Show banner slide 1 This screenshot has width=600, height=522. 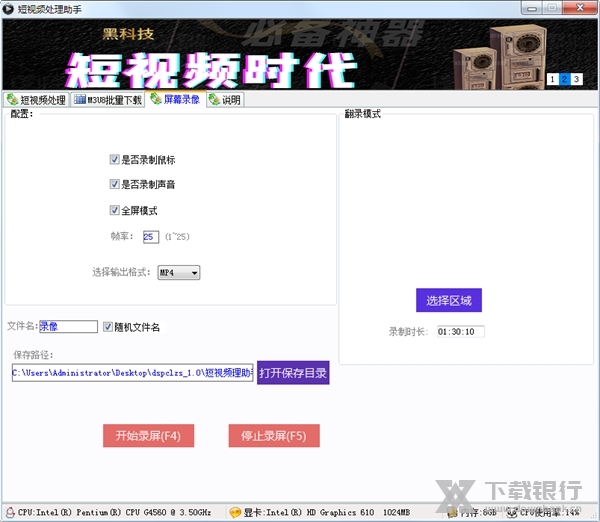point(552,79)
